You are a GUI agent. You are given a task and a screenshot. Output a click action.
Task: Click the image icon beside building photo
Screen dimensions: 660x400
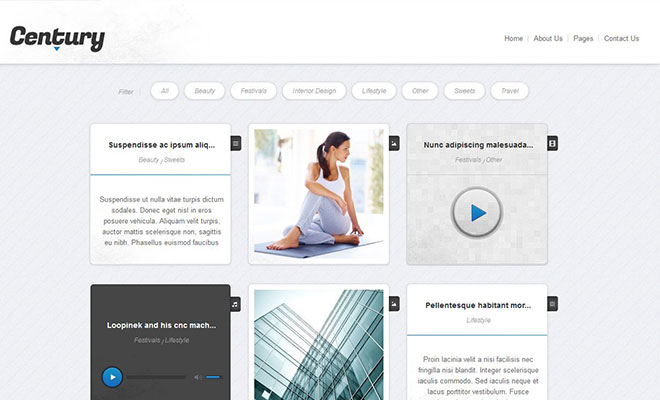(394, 304)
